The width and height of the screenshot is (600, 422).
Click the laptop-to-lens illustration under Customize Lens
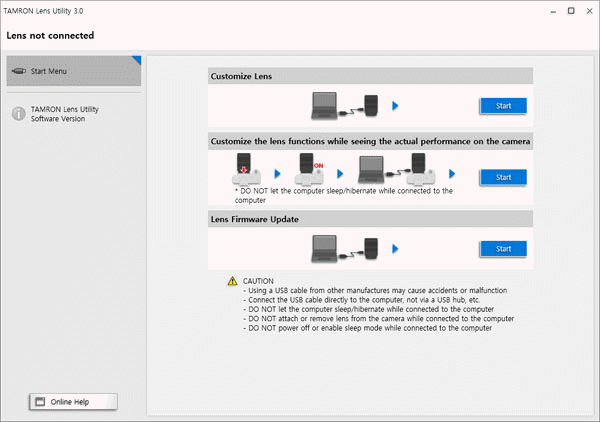tap(345, 106)
